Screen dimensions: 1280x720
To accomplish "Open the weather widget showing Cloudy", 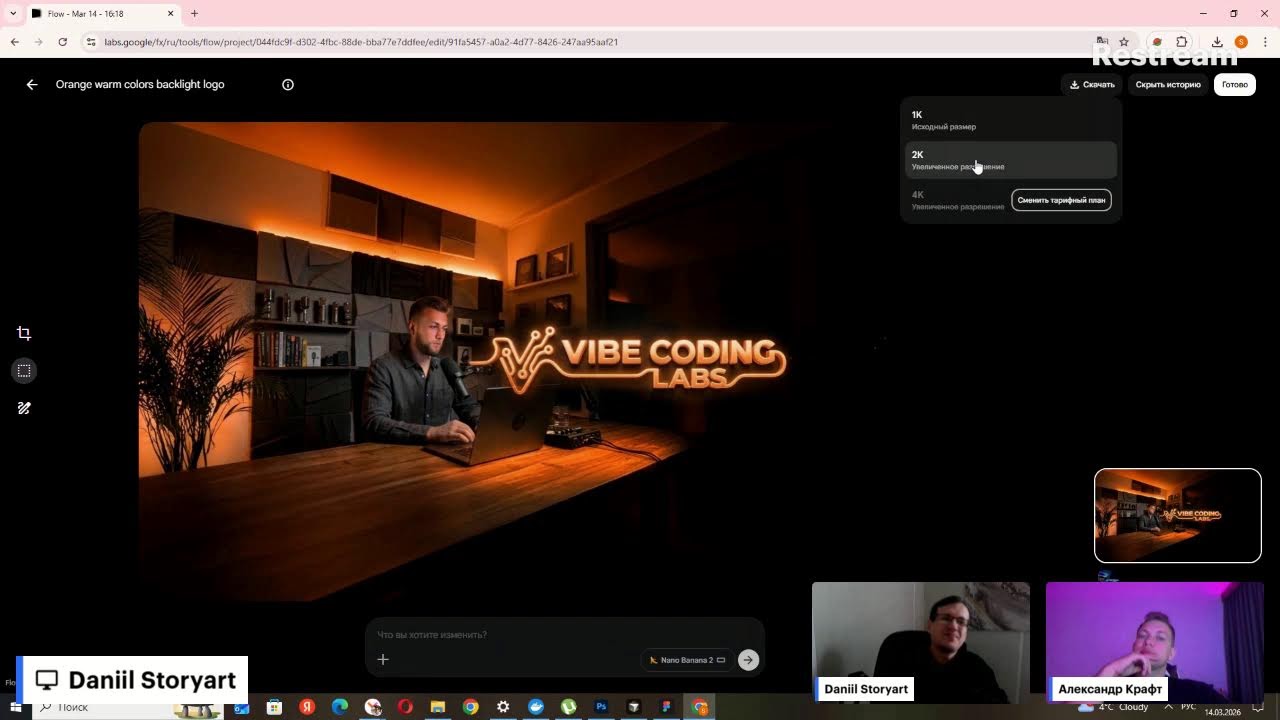I will (1114, 707).
